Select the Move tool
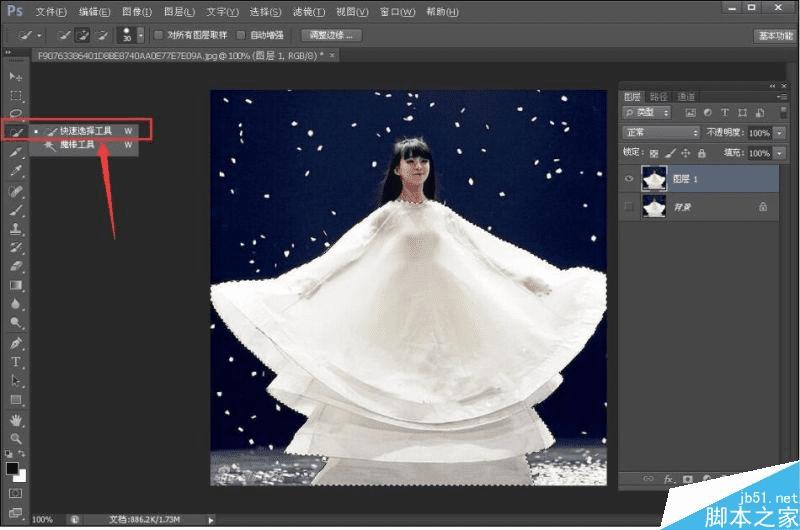Image resolution: width=800 pixels, height=530 pixels. [16, 77]
